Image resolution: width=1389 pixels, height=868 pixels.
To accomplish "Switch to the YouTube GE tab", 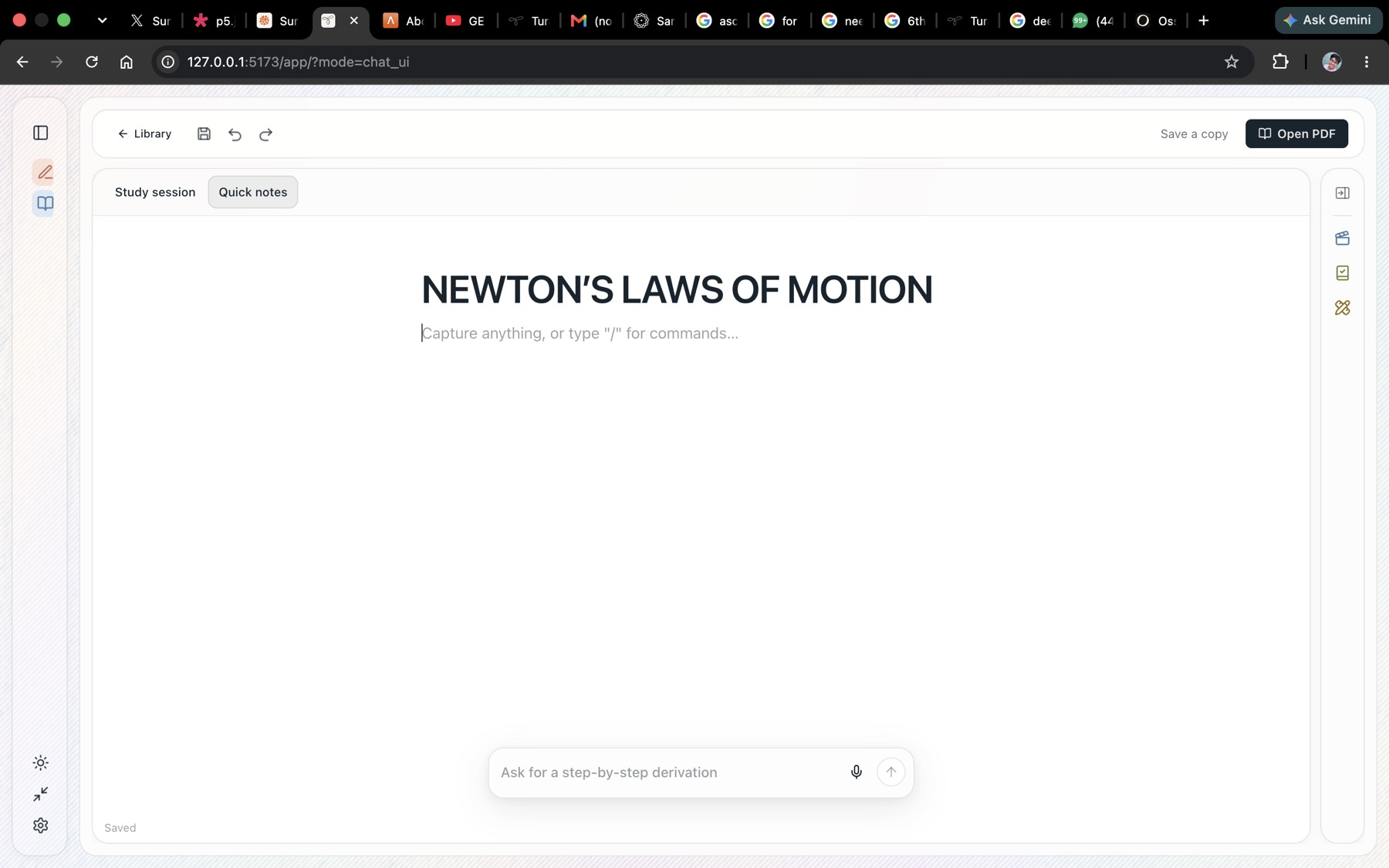I will point(465,21).
